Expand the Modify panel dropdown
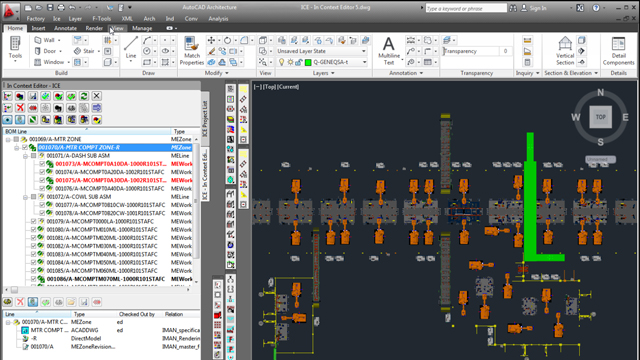Screen dimensions: 640x360 point(217,73)
